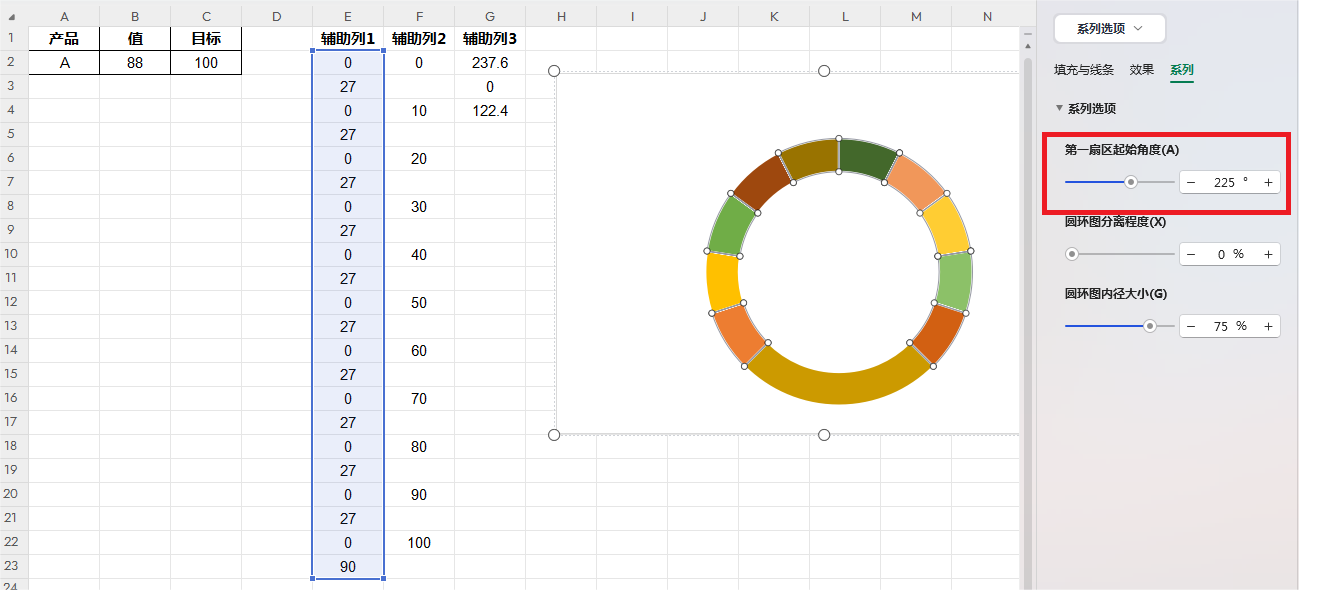Select the 辅助列2 cell showing 10
Screen dimensions: 1319x590
point(419,111)
